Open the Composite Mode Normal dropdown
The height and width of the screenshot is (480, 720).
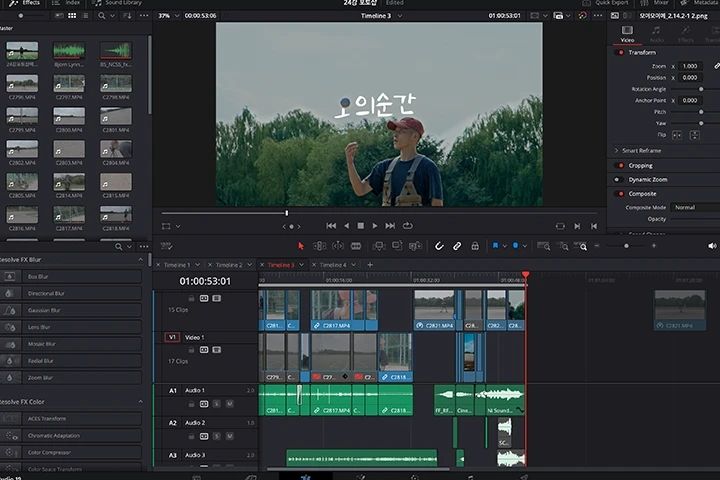click(x=695, y=208)
